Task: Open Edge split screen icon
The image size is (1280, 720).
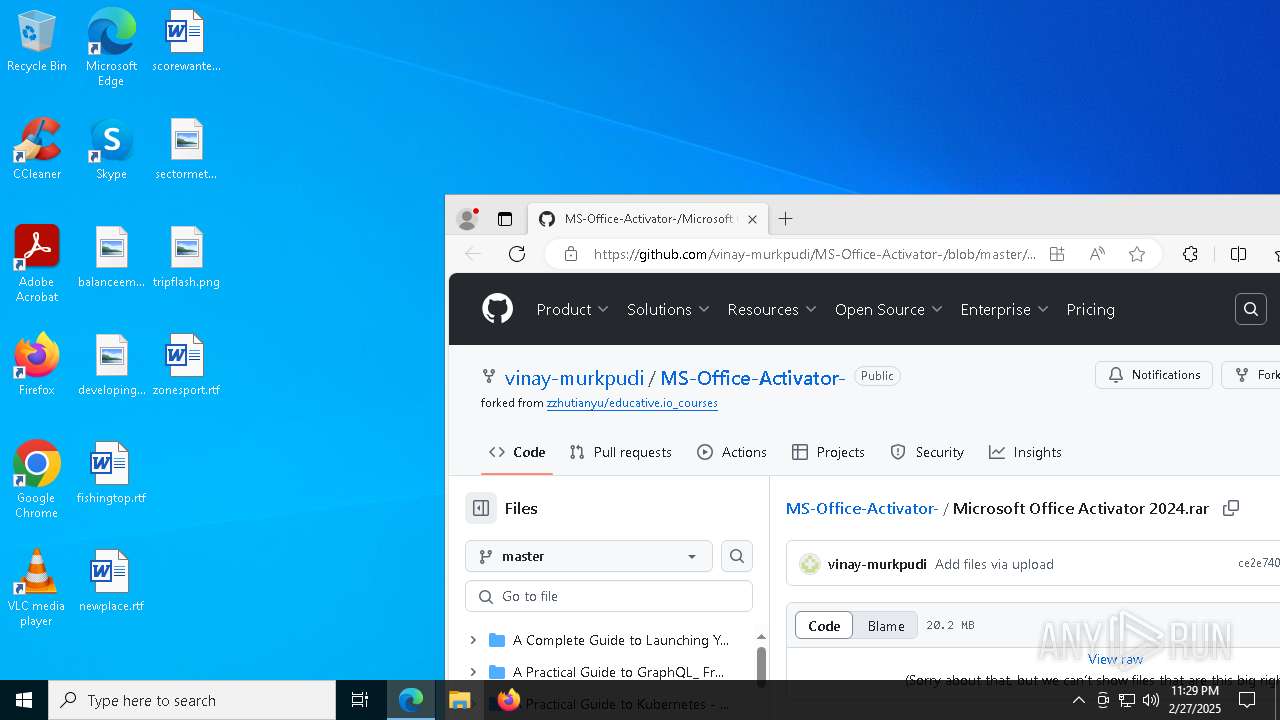Action: point(1238,254)
